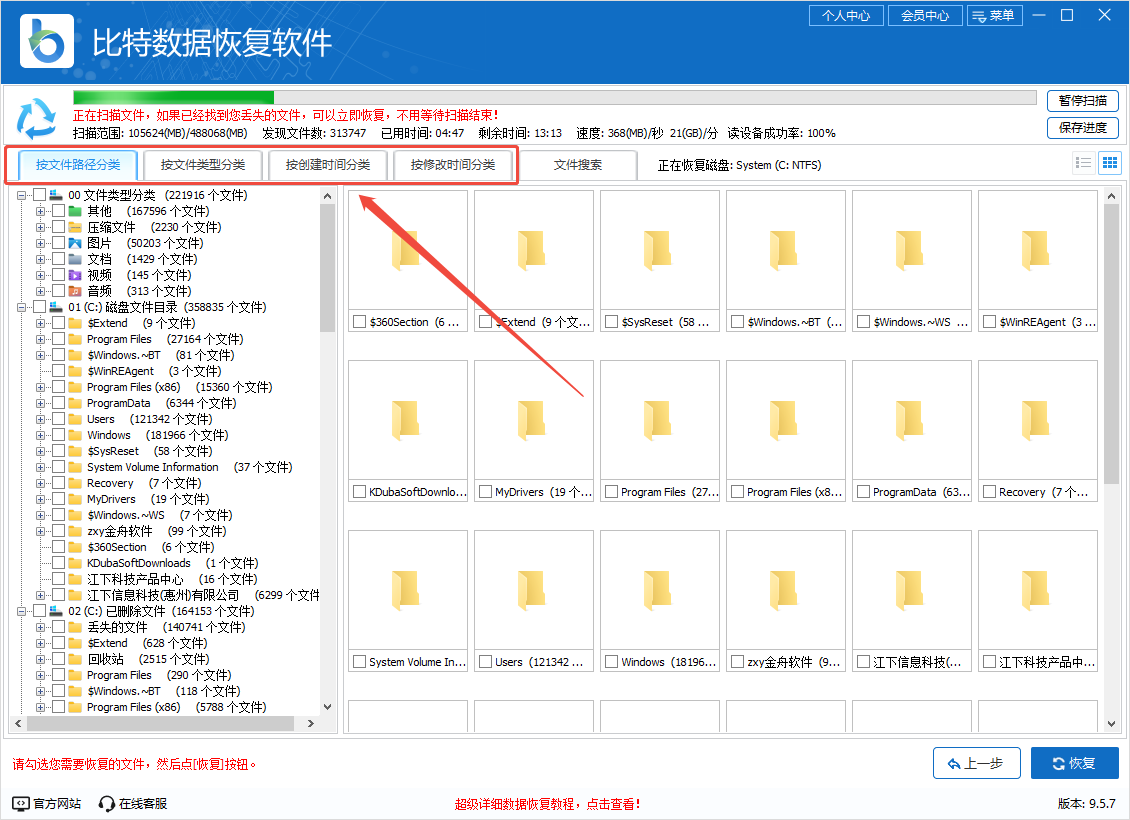Image resolution: width=1130 pixels, height=820 pixels.
Task: Collapse the 00 文件类型分类 tree node
Action: click(x=22, y=195)
